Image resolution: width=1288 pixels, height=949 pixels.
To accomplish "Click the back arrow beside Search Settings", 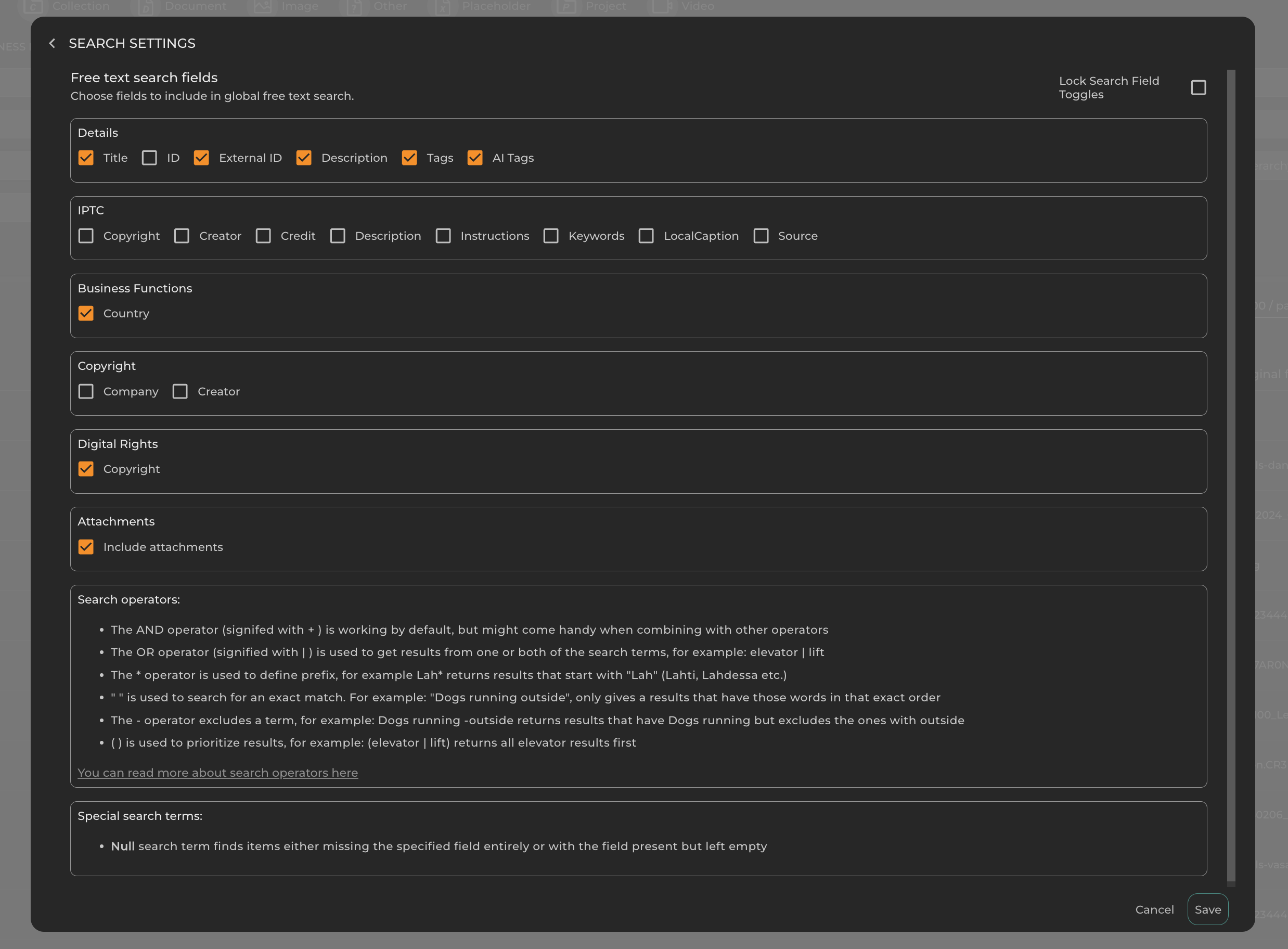I will [51, 43].
